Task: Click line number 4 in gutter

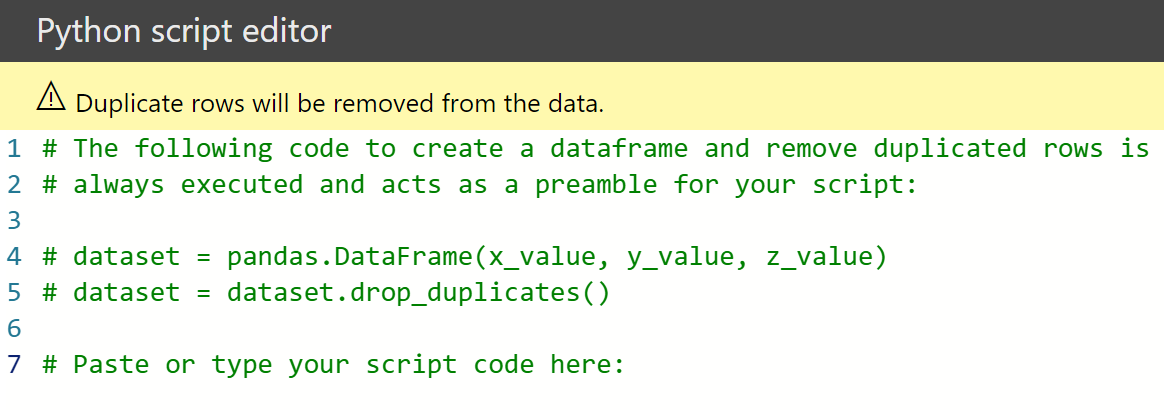Action: (x=13, y=257)
